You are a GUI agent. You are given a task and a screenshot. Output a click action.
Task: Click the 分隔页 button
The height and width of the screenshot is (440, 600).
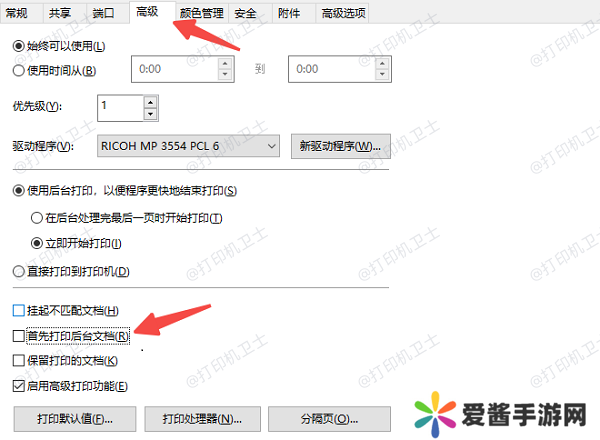pyautogui.click(x=329, y=419)
